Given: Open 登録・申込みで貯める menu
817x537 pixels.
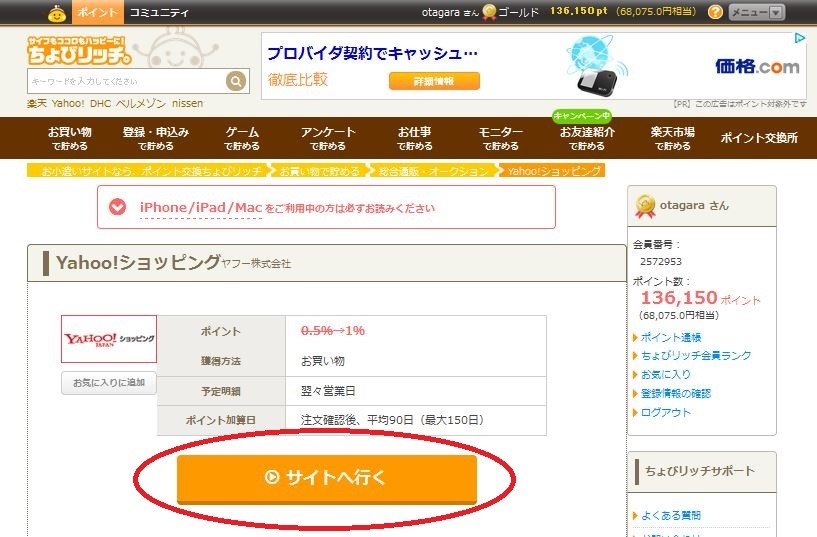Looking at the screenshot, I should [155, 138].
